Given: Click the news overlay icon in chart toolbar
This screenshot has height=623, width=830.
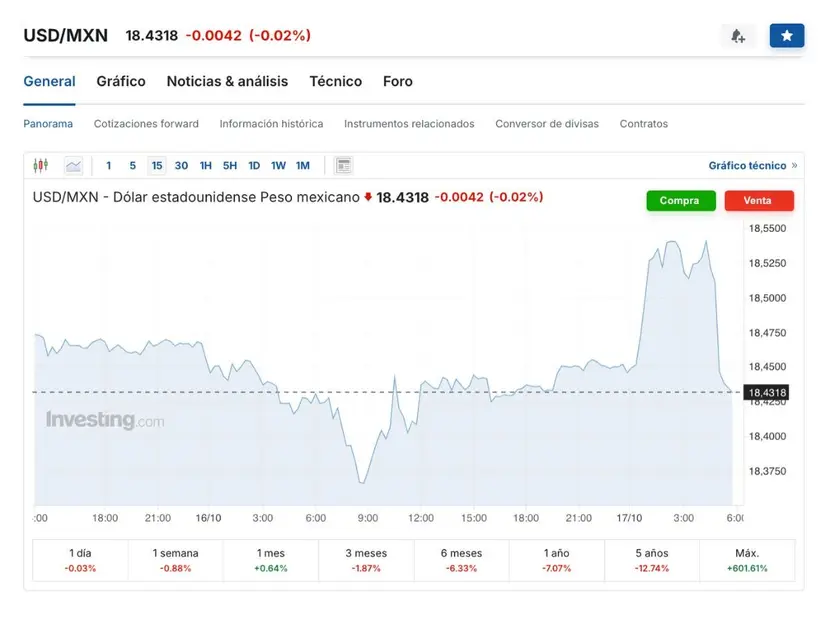Looking at the screenshot, I should (x=343, y=165).
